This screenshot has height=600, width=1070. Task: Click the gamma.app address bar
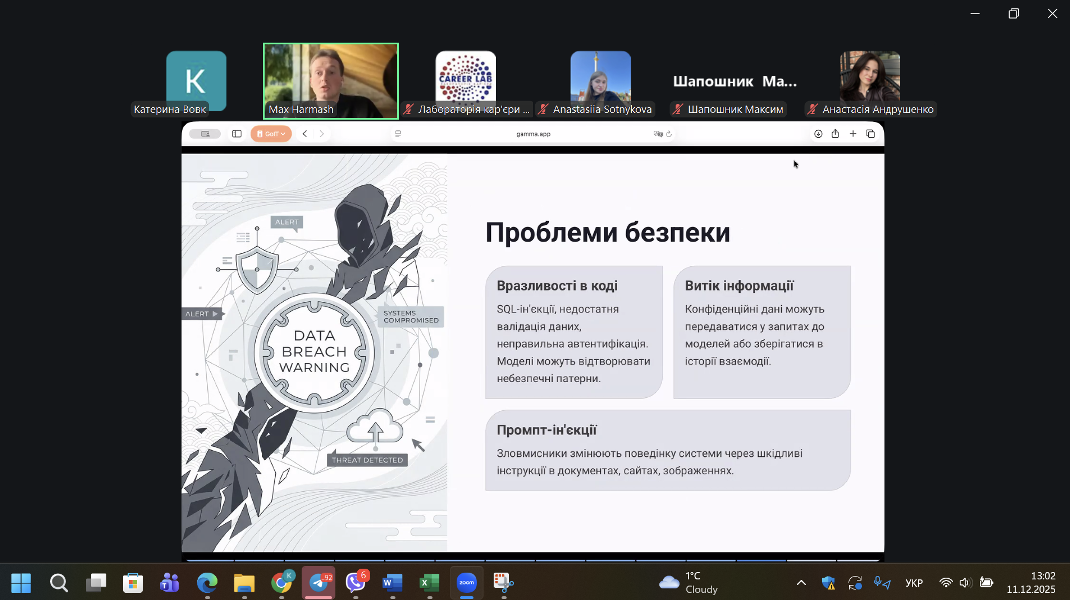point(533,134)
